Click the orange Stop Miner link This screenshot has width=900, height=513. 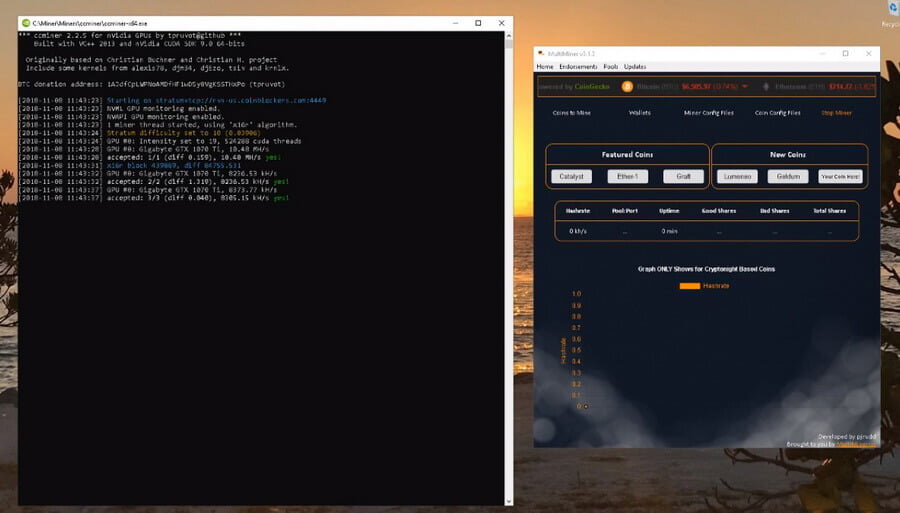tap(836, 113)
